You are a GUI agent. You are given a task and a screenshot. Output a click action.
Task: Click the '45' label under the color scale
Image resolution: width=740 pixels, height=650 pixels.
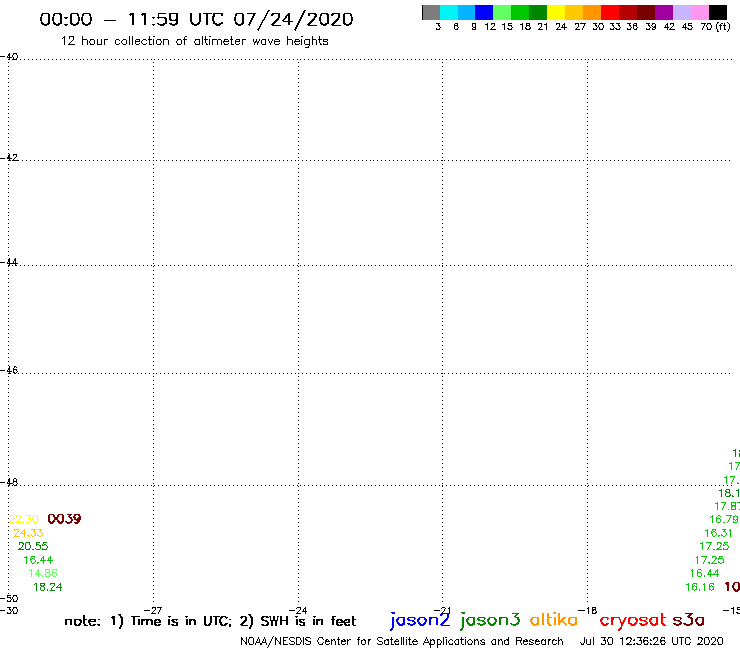coord(687,27)
